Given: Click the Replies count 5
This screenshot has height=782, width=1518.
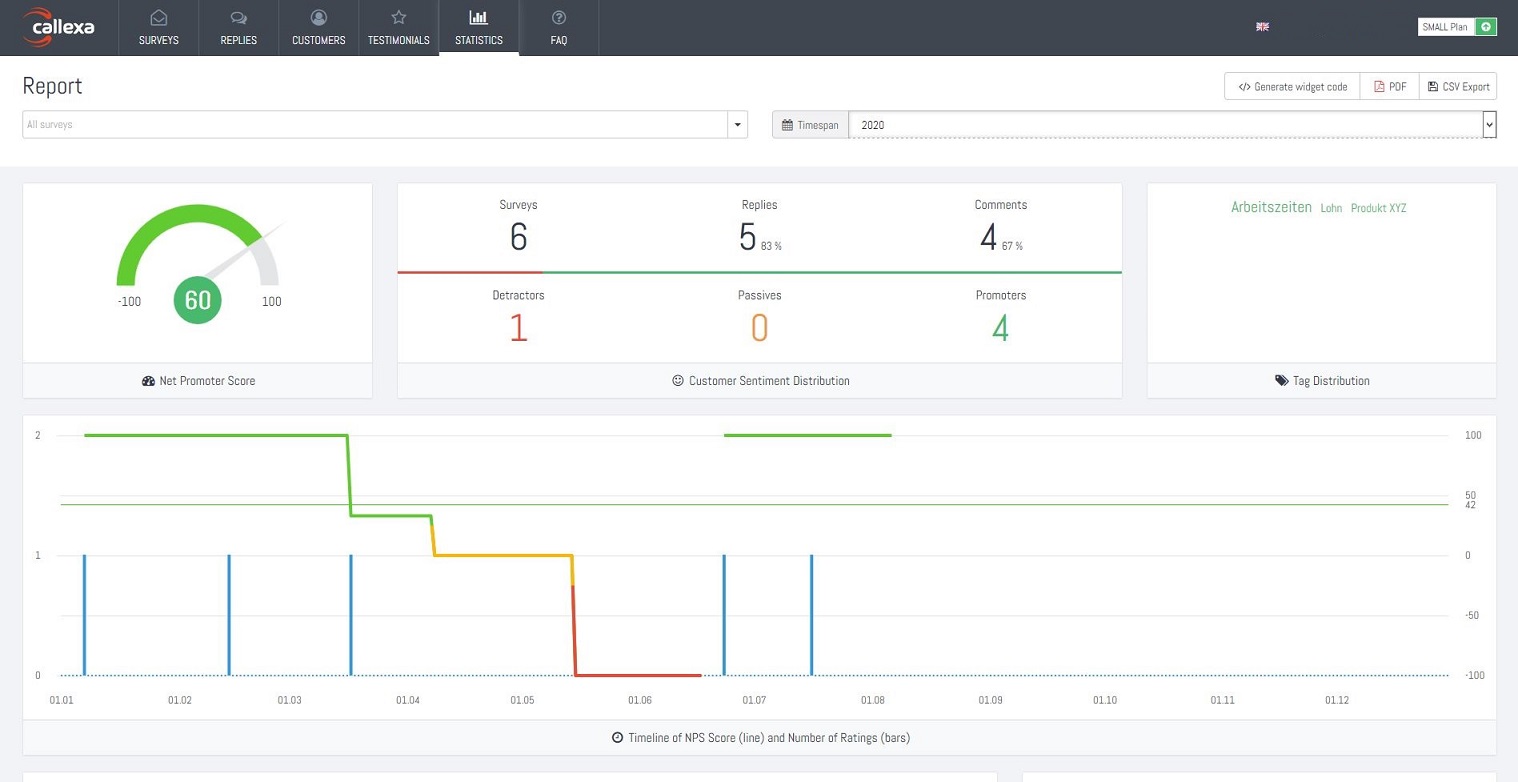Looking at the screenshot, I should point(748,237).
